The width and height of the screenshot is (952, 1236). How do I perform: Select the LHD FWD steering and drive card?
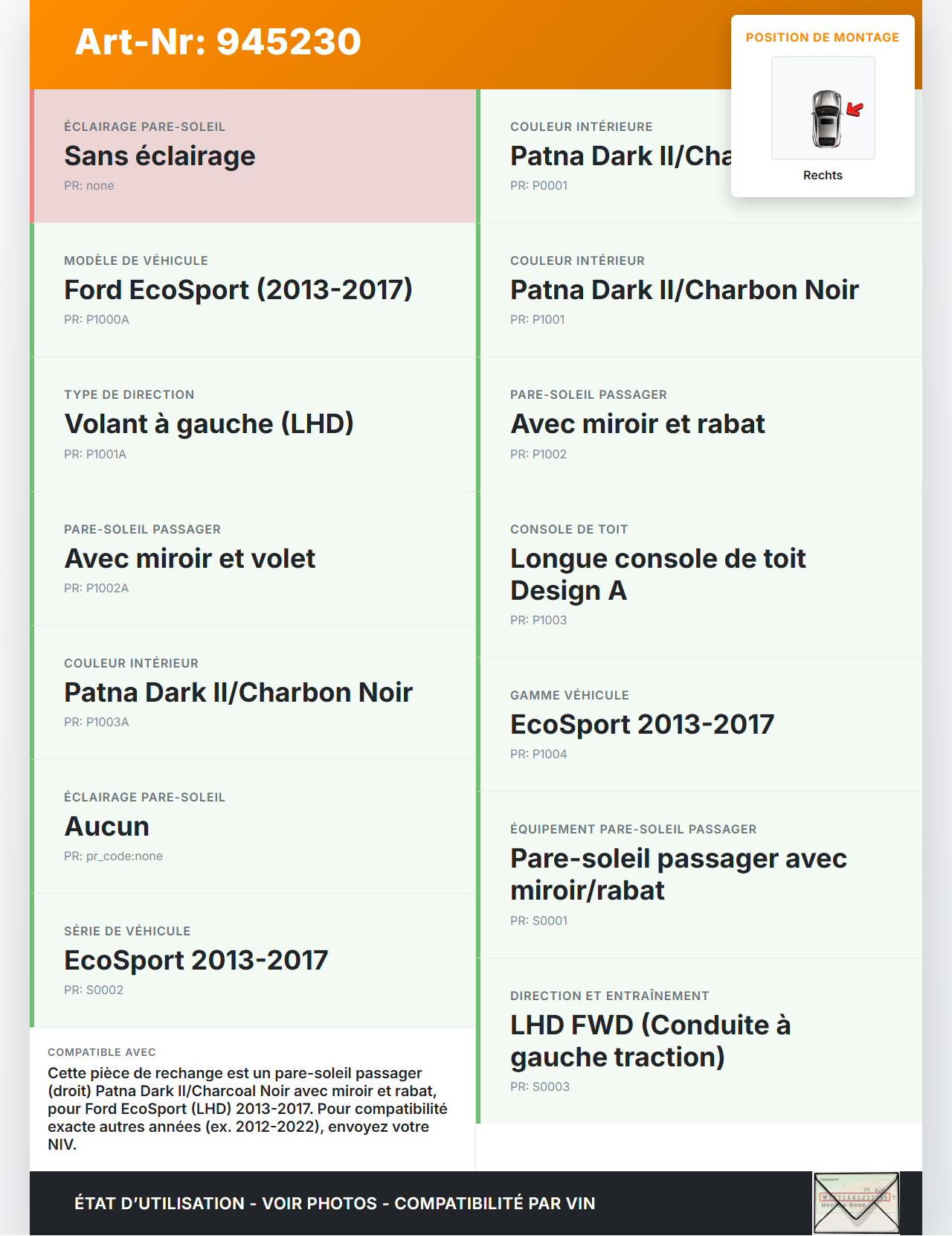click(x=699, y=1040)
